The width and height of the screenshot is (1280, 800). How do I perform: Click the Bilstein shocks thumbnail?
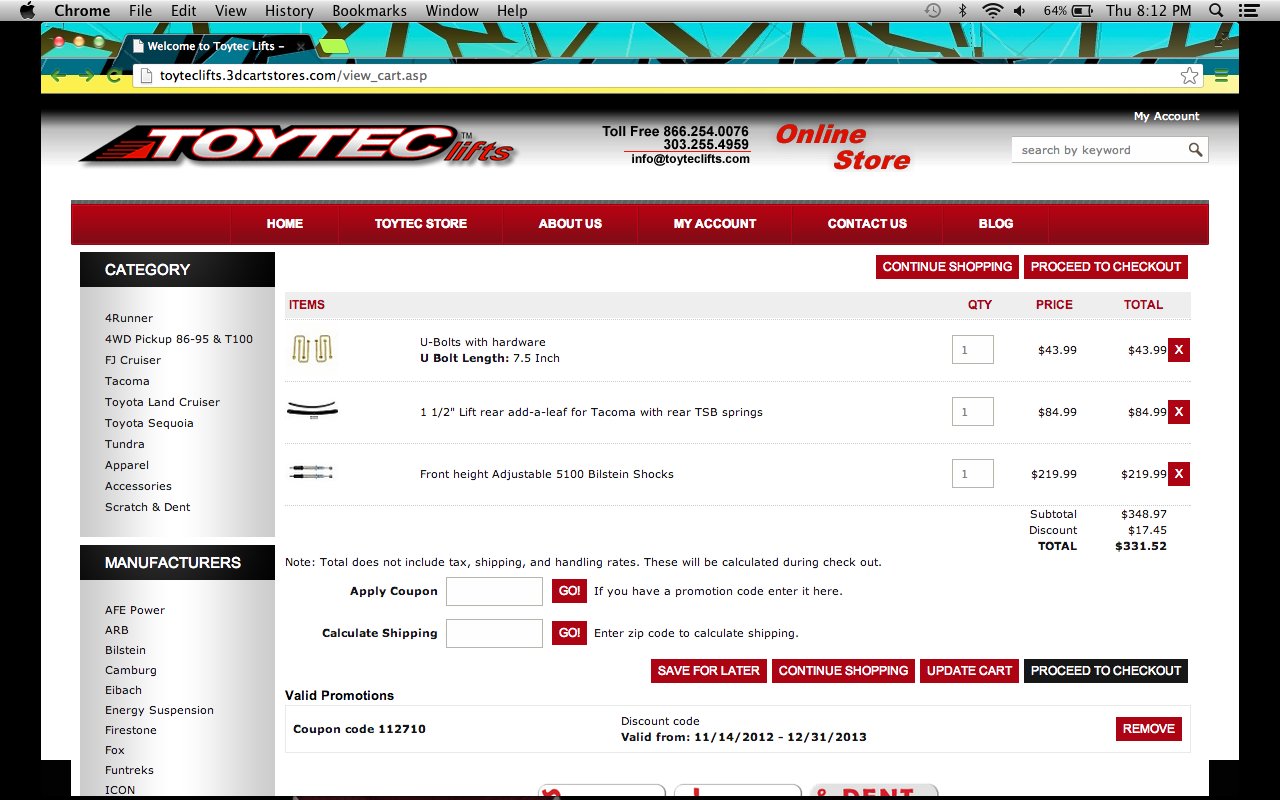[311, 472]
